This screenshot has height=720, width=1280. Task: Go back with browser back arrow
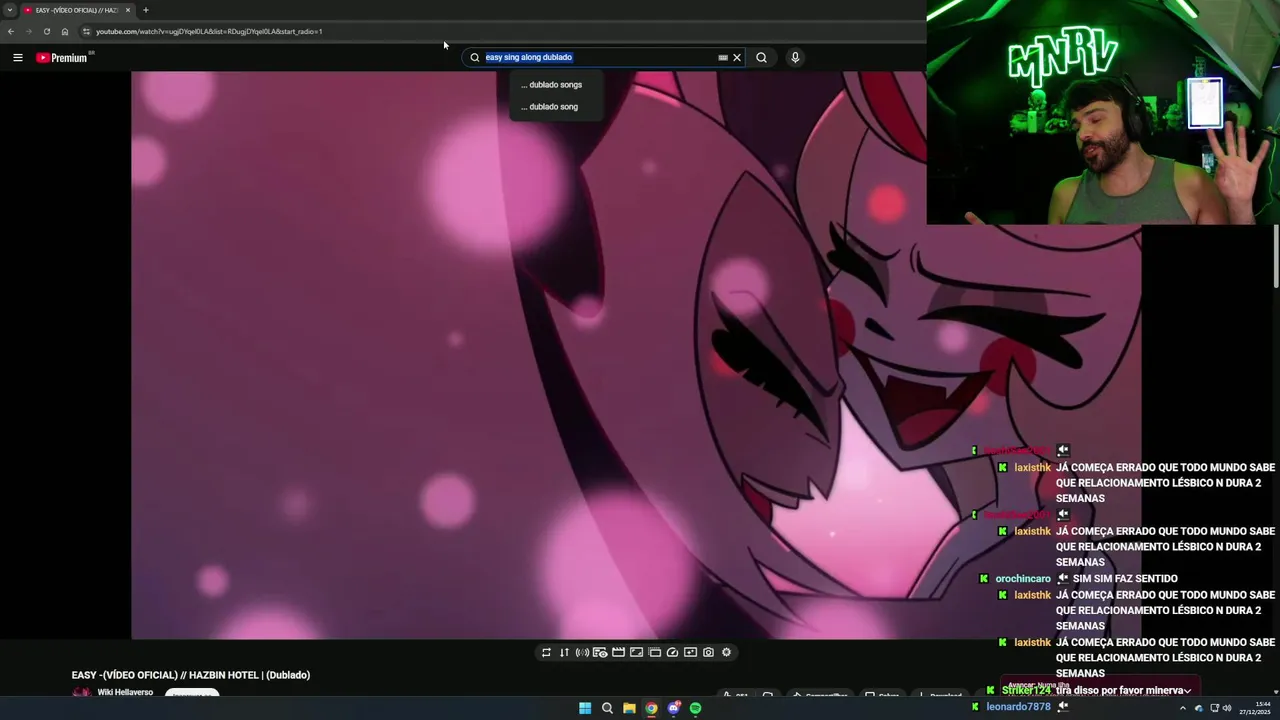click(11, 31)
